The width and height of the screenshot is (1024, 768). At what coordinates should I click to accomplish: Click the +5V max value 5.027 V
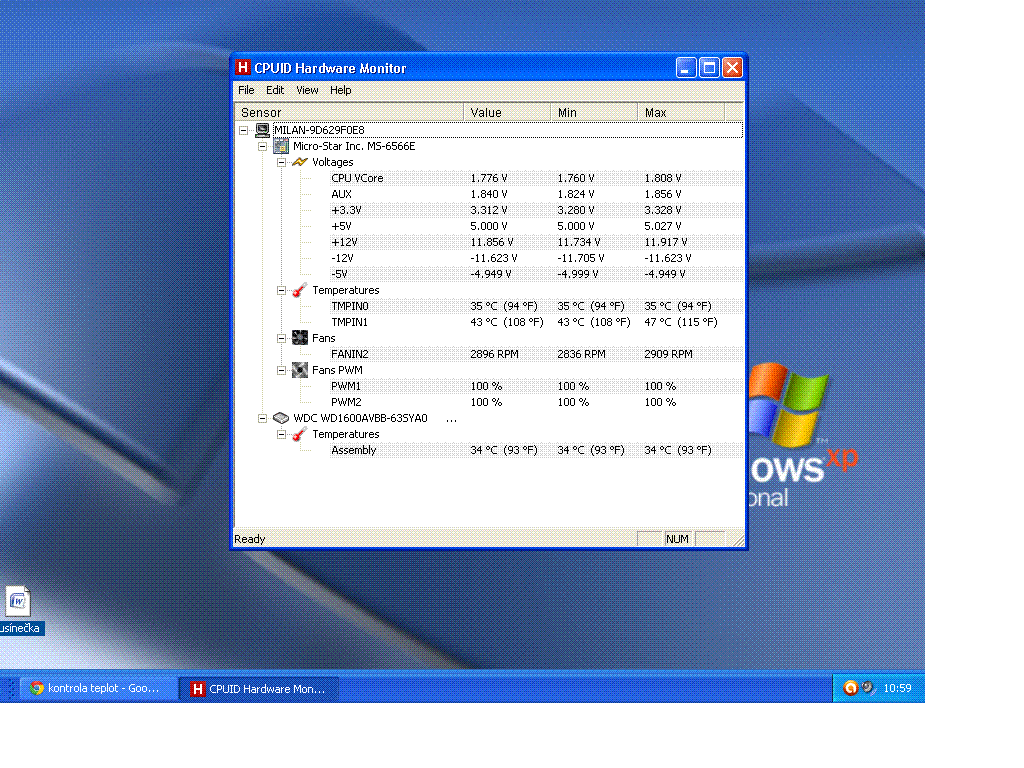click(663, 226)
